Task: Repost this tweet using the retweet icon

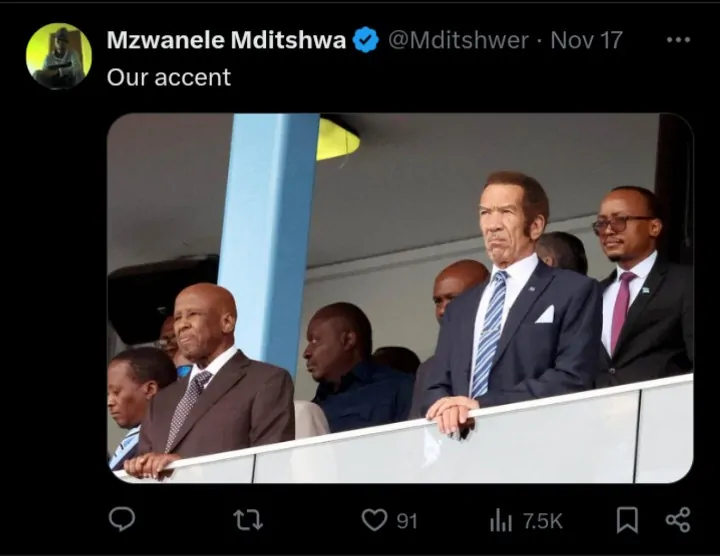Action: pos(246,519)
